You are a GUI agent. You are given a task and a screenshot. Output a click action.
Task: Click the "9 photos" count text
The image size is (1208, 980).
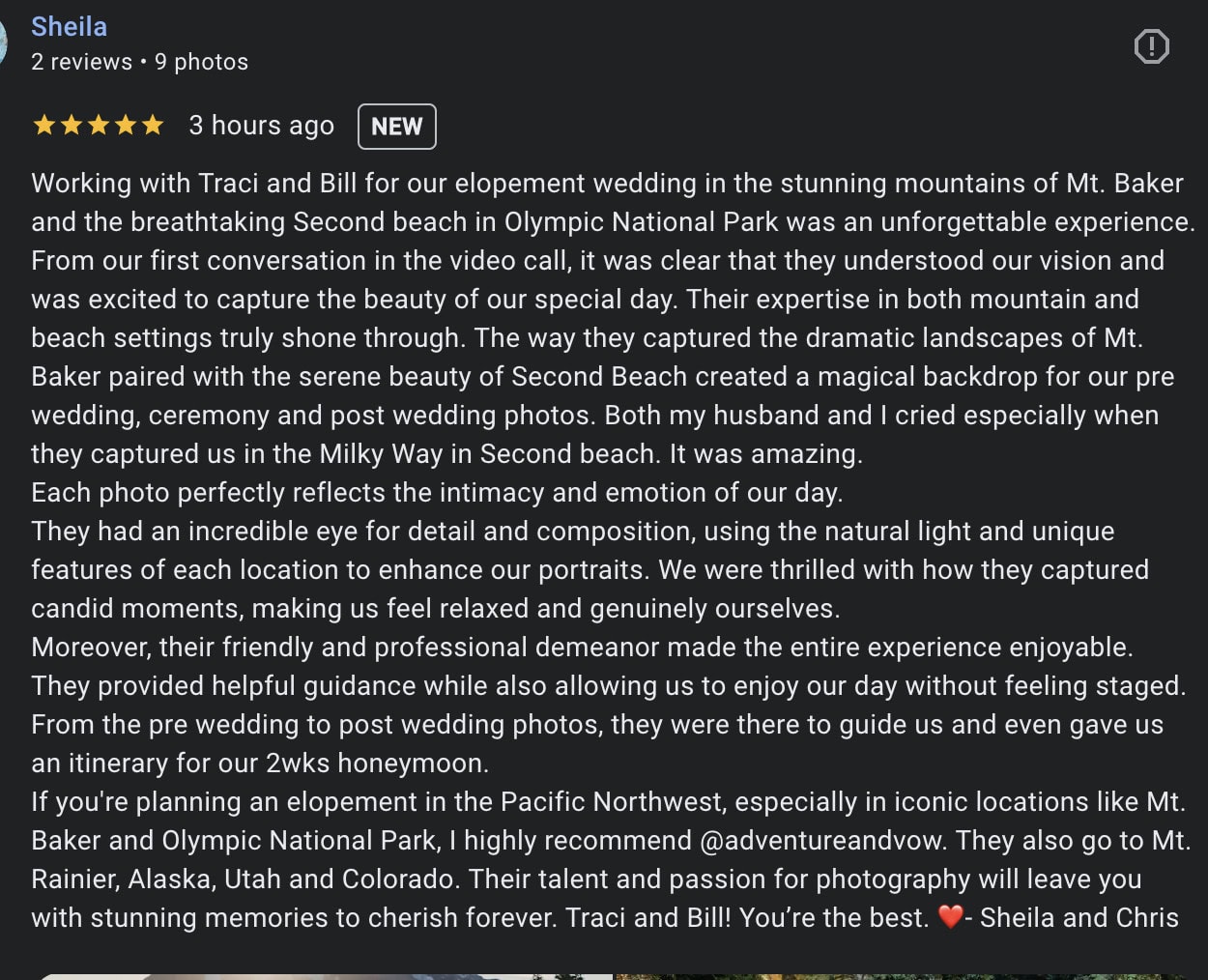tap(201, 62)
